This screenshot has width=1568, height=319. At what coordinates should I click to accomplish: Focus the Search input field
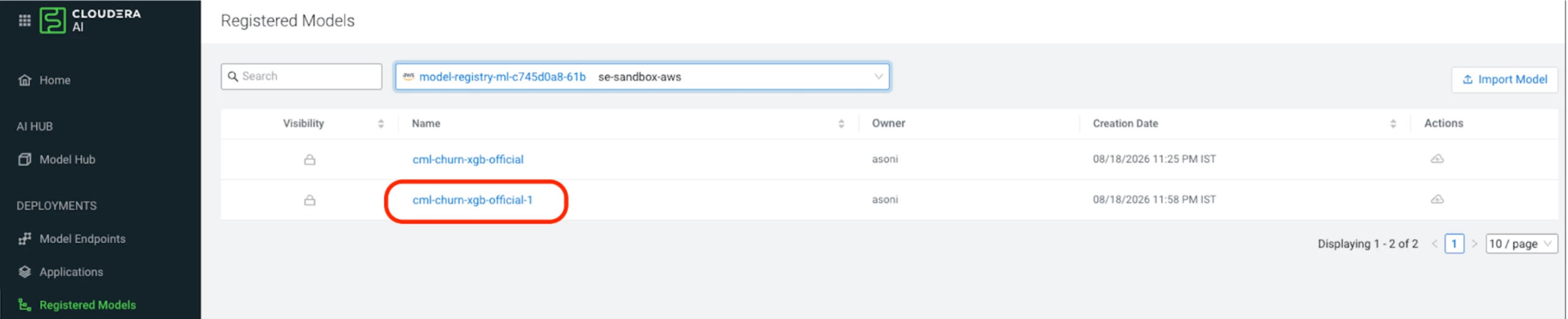[302, 76]
